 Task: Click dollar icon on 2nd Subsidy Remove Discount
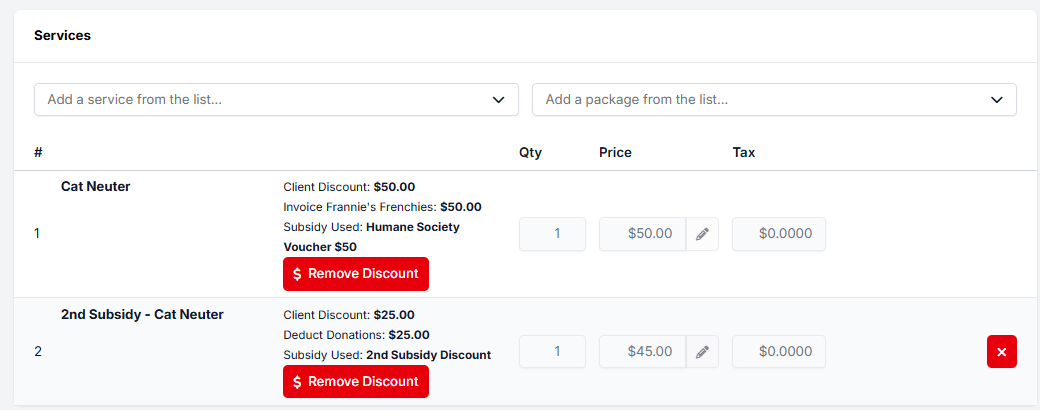coord(297,382)
